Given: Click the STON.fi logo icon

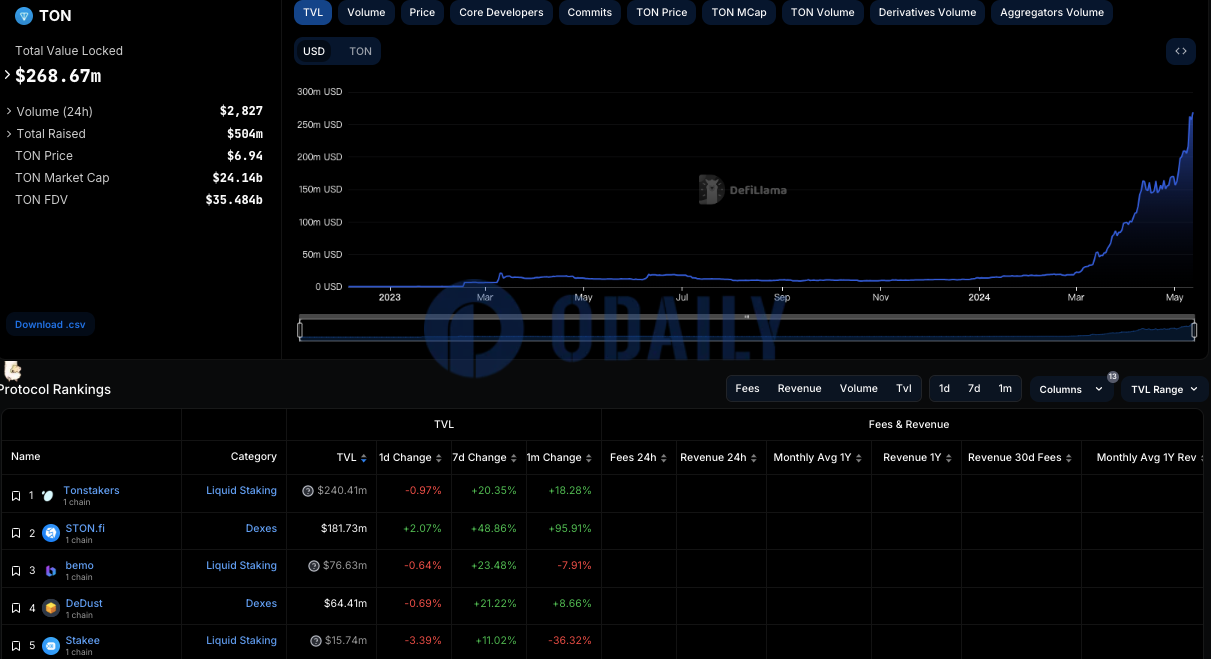Looking at the screenshot, I should click(50, 533).
